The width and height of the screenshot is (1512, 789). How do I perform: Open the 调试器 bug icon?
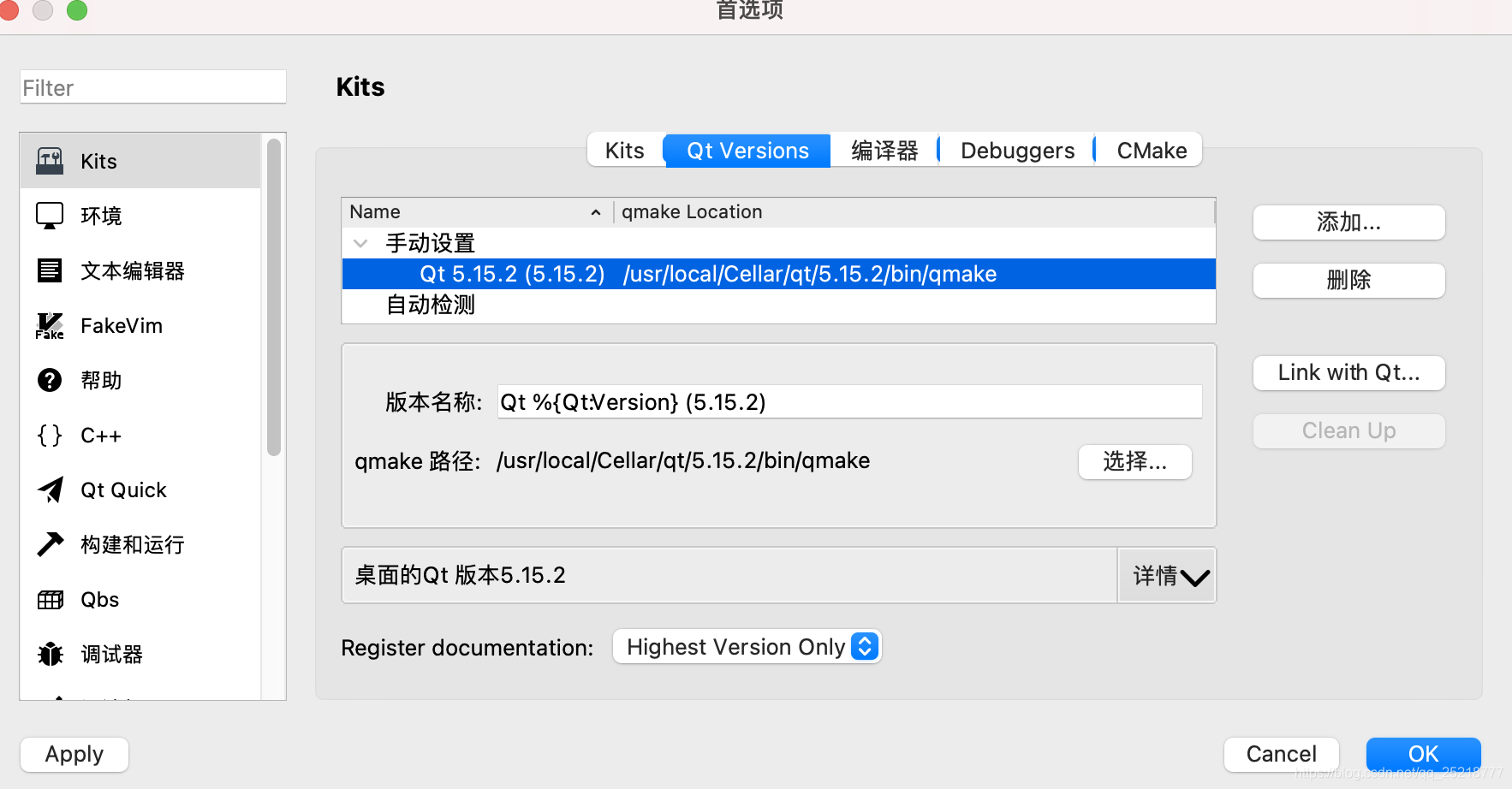click(x=50, y=655)
